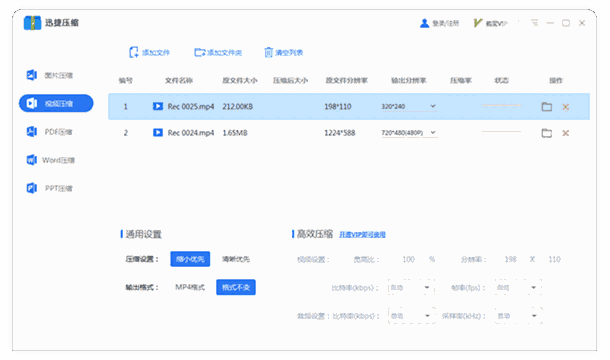Image resolution: width=610 pixels, height=360 pixels.
Task: Open the login/register user account
Action: click(x=440, y=23)
